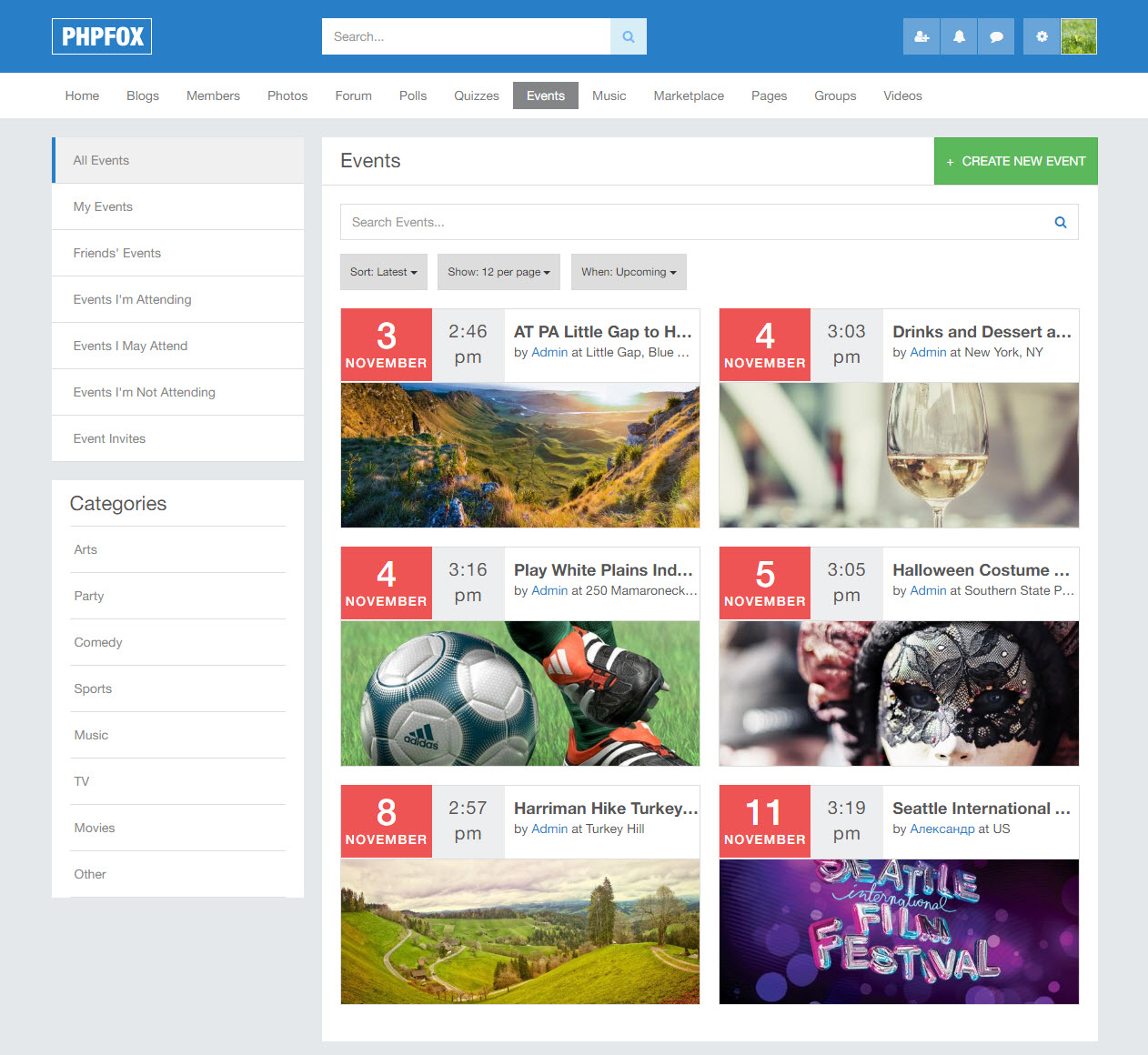This screenshot has width=1148, height=1055.
Task: Click the user profile avatar
Action: point(1079,36)
